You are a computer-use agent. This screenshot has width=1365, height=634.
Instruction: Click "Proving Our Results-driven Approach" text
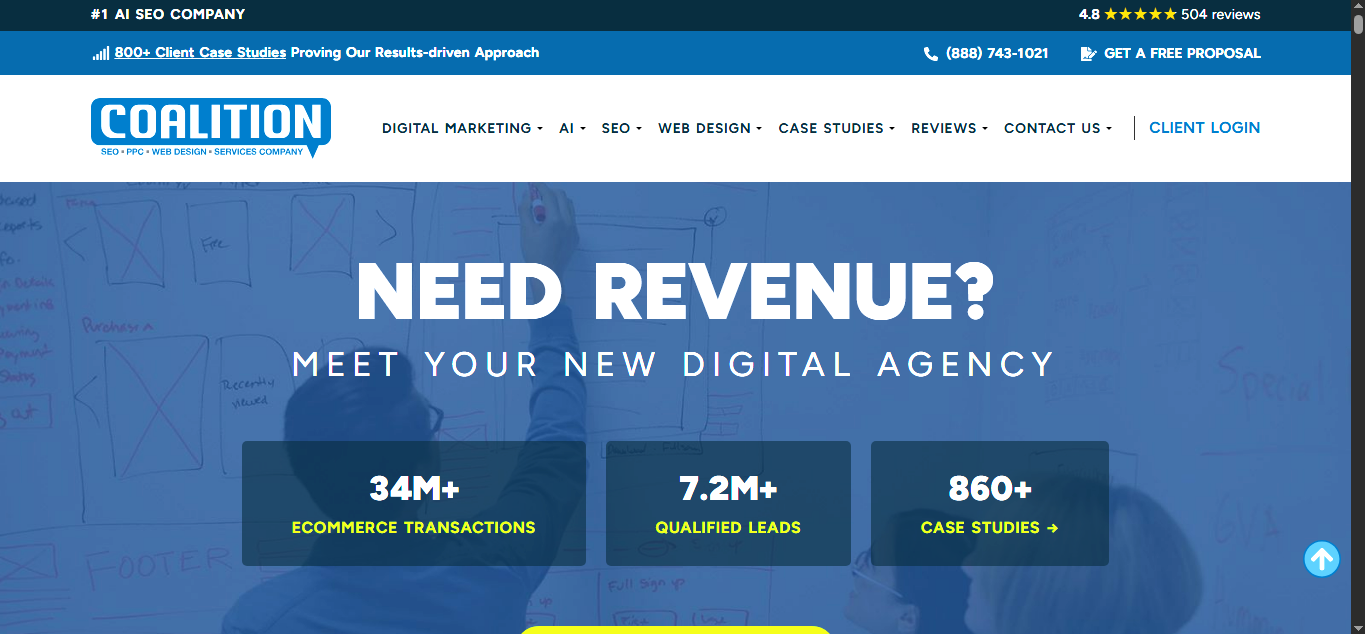(x=415, y=53)
